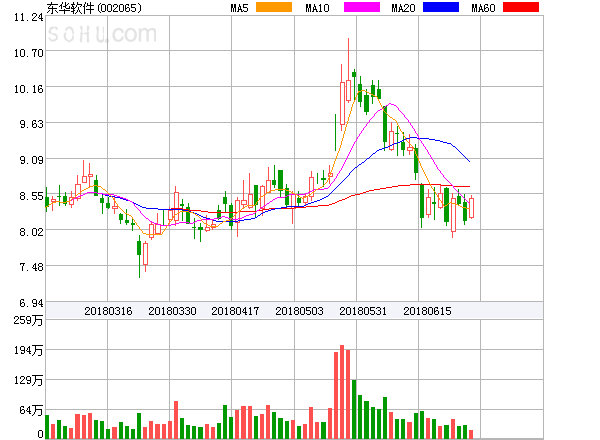600x440 pixels.
Task: Click the red MA60 legend swatch
Action: coord(521,7)
